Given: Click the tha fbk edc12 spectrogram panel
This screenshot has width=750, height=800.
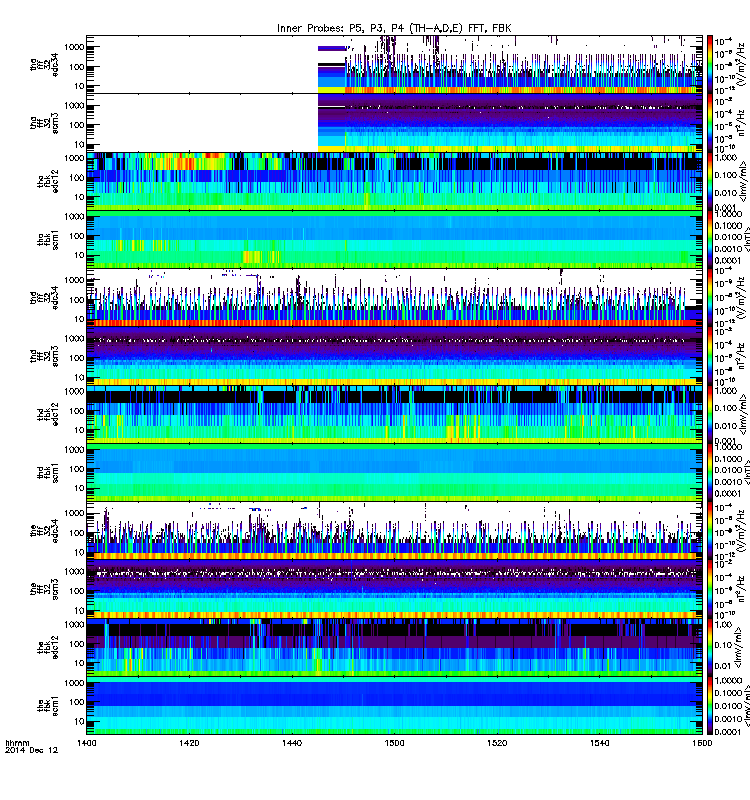Looking at the screenshot, I should [x=394, y=181].
